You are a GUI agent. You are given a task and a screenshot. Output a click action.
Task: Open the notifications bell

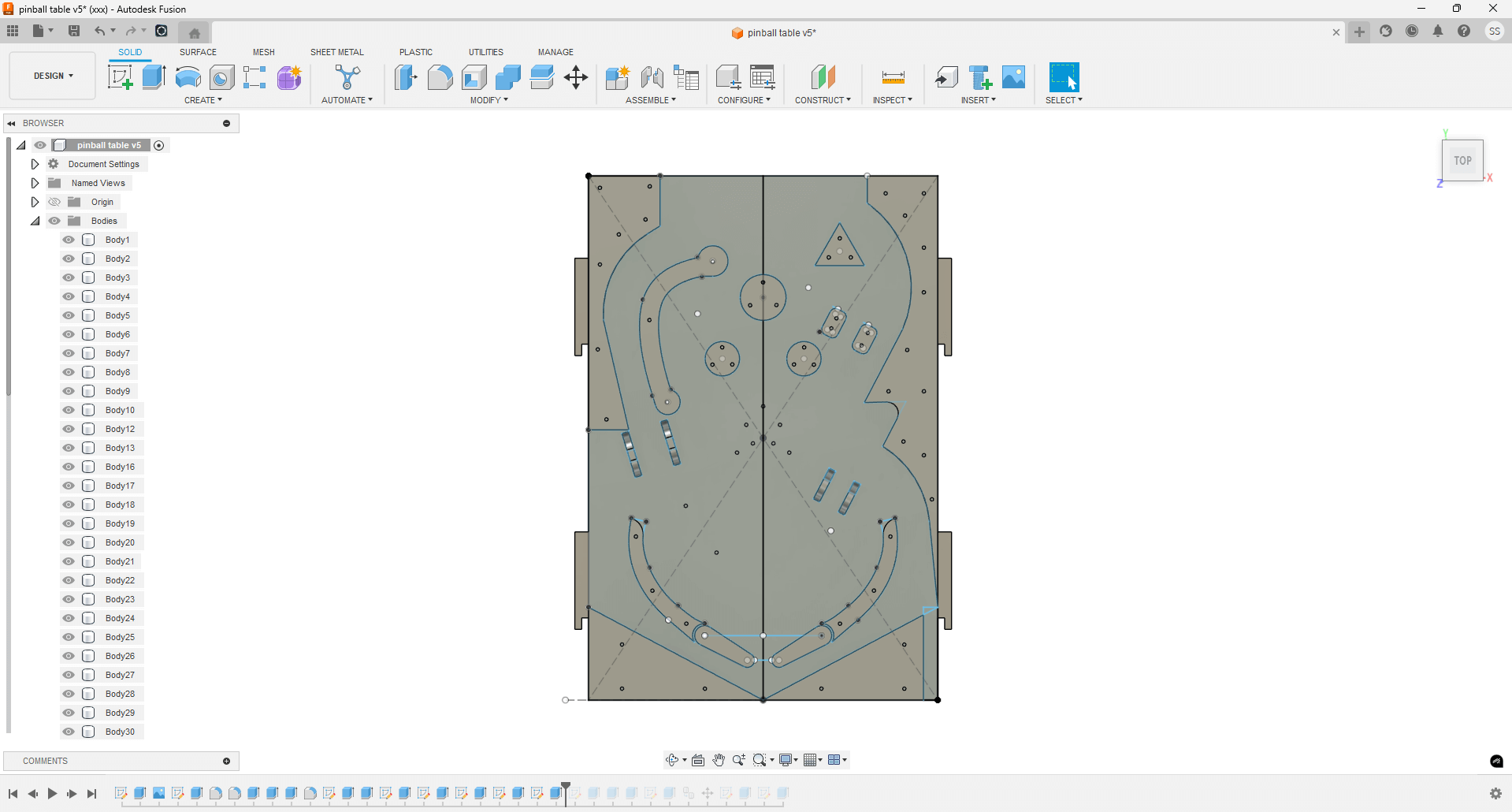(1438, 32)
